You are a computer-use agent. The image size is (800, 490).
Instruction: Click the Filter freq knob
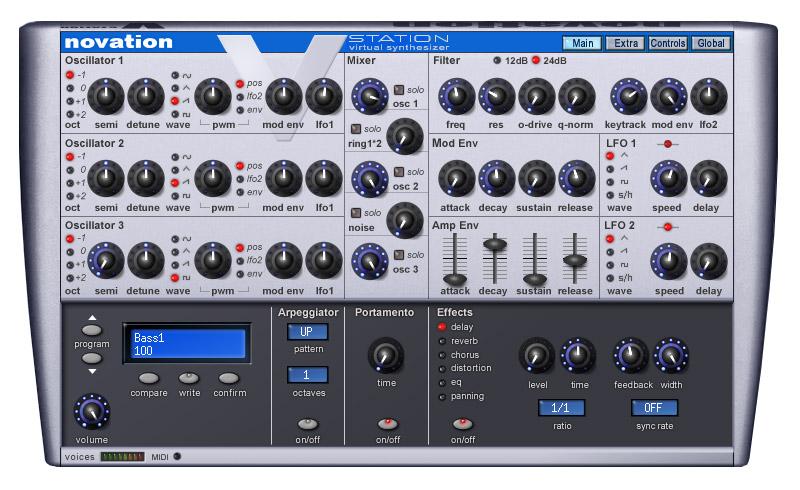[455, 97]
